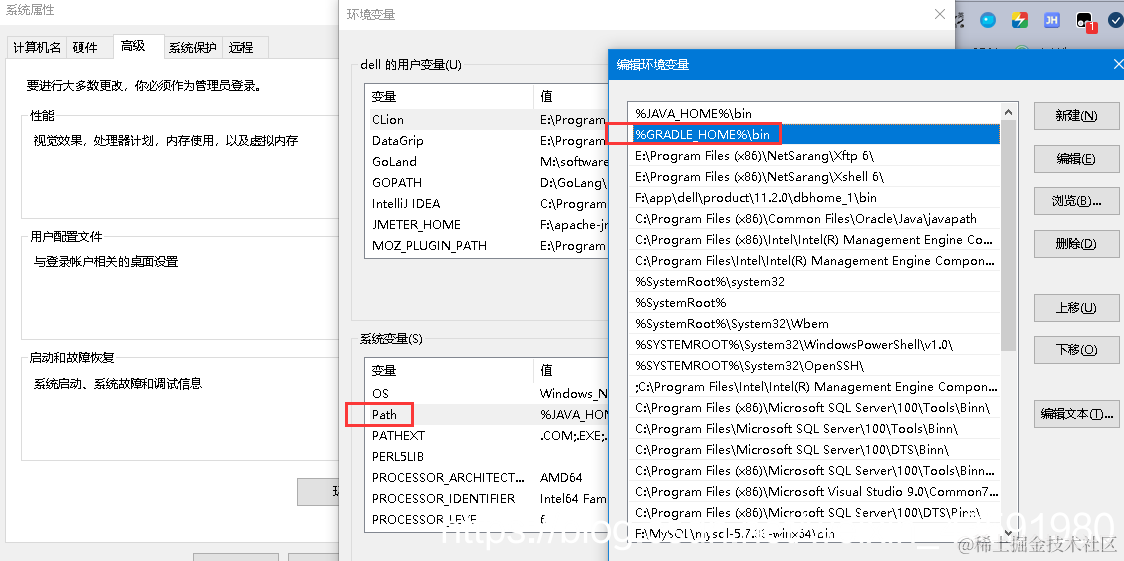Select the Oracle\Java\javapath entry
The image size is (1124, 561).
pyautogui.click(x=814, y=219)
